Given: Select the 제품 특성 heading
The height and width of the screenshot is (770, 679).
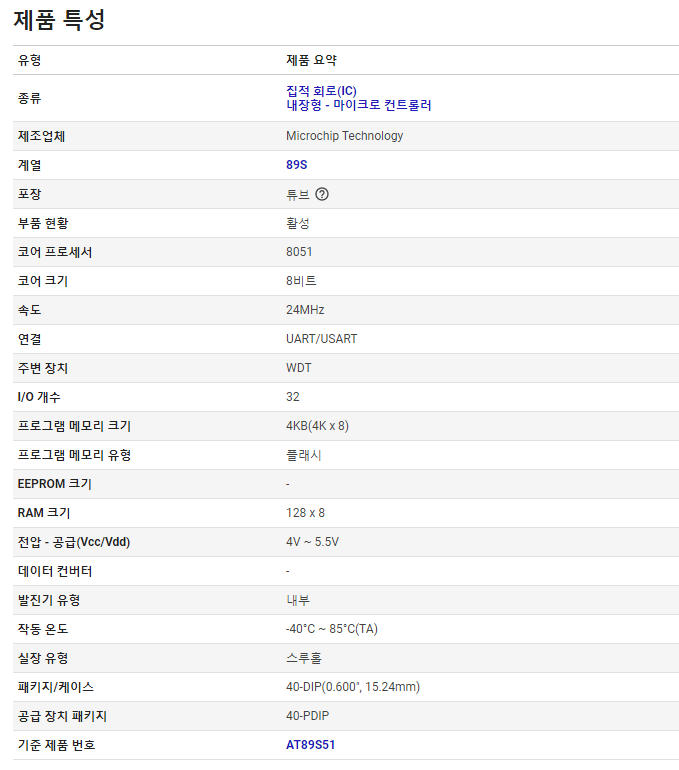Looking at the screenshot, I should click(59, 20).
